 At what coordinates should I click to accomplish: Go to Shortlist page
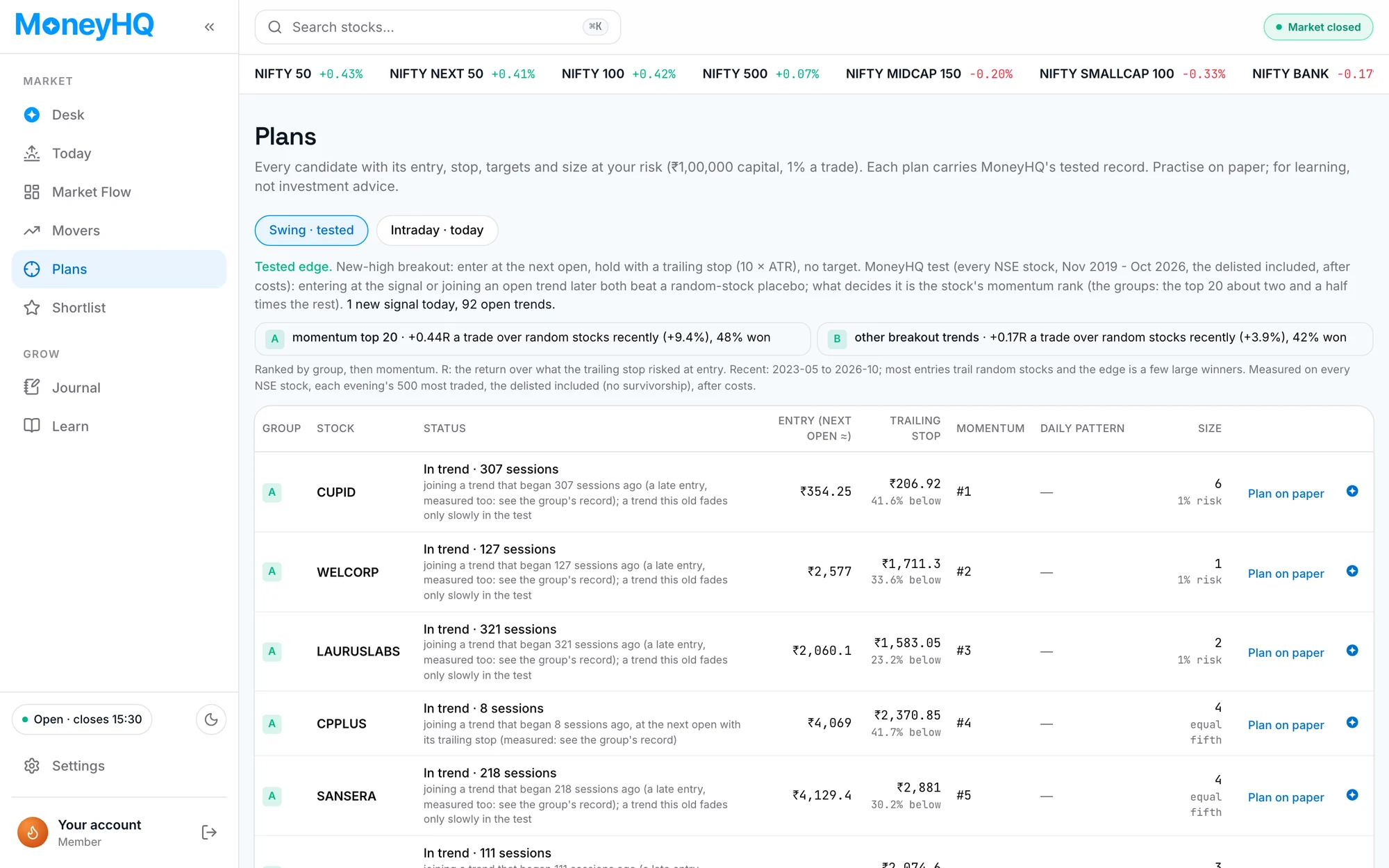pyautogui.click(x=119, y=308)
